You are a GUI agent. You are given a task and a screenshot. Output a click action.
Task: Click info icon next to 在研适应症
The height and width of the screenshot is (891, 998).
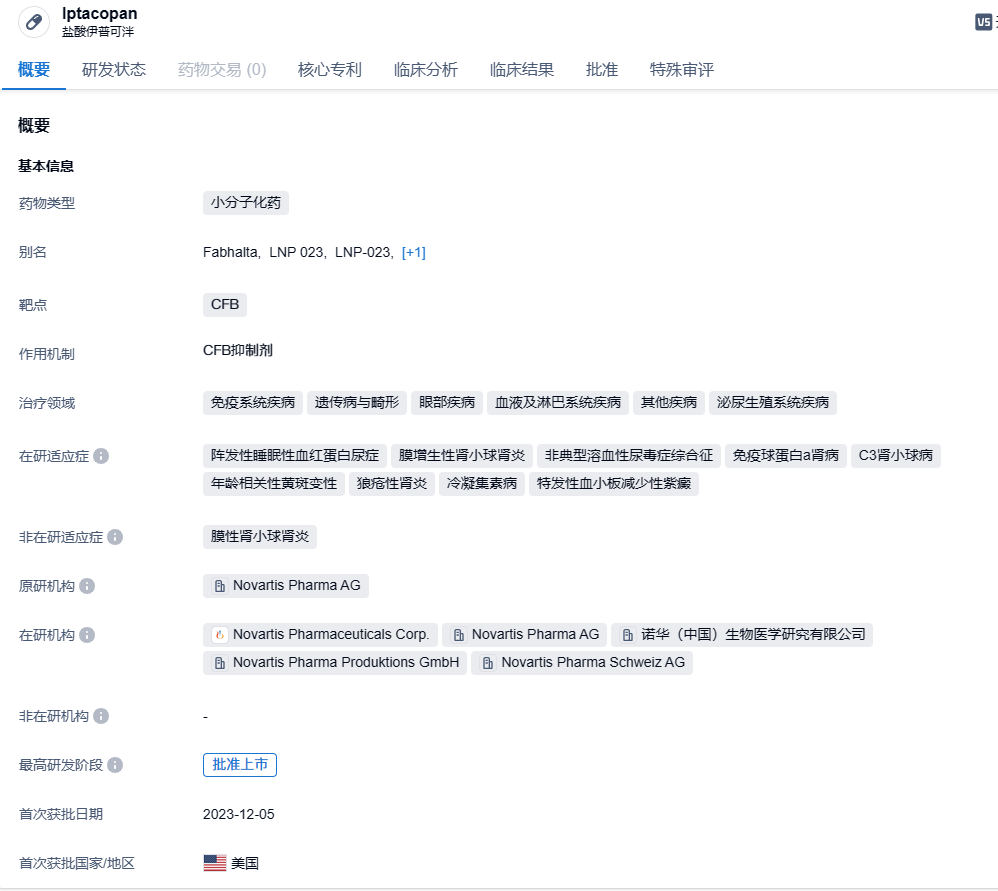[x=101, y=456]
